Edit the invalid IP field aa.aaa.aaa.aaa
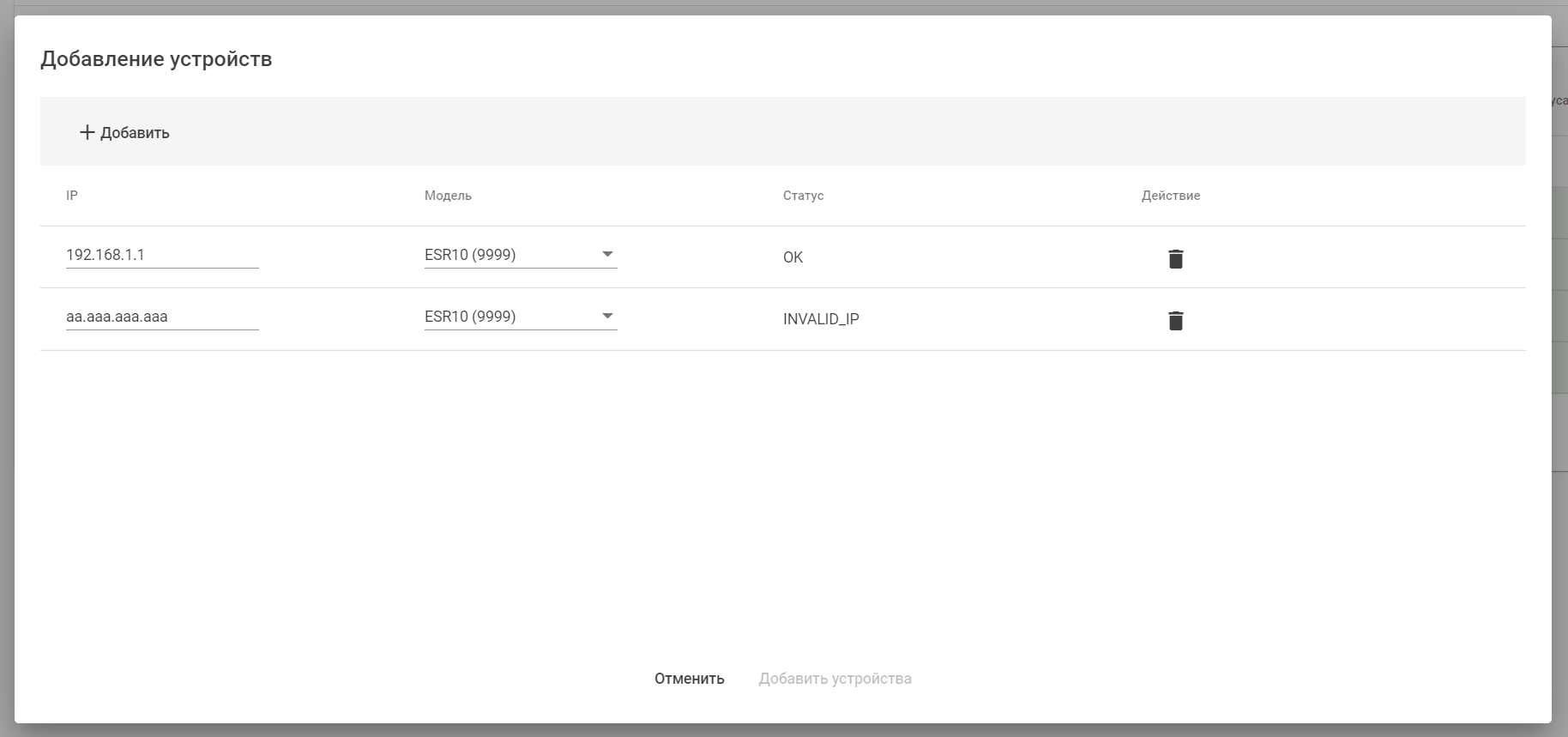1568x737 pixels. click(x=161, y=317)
